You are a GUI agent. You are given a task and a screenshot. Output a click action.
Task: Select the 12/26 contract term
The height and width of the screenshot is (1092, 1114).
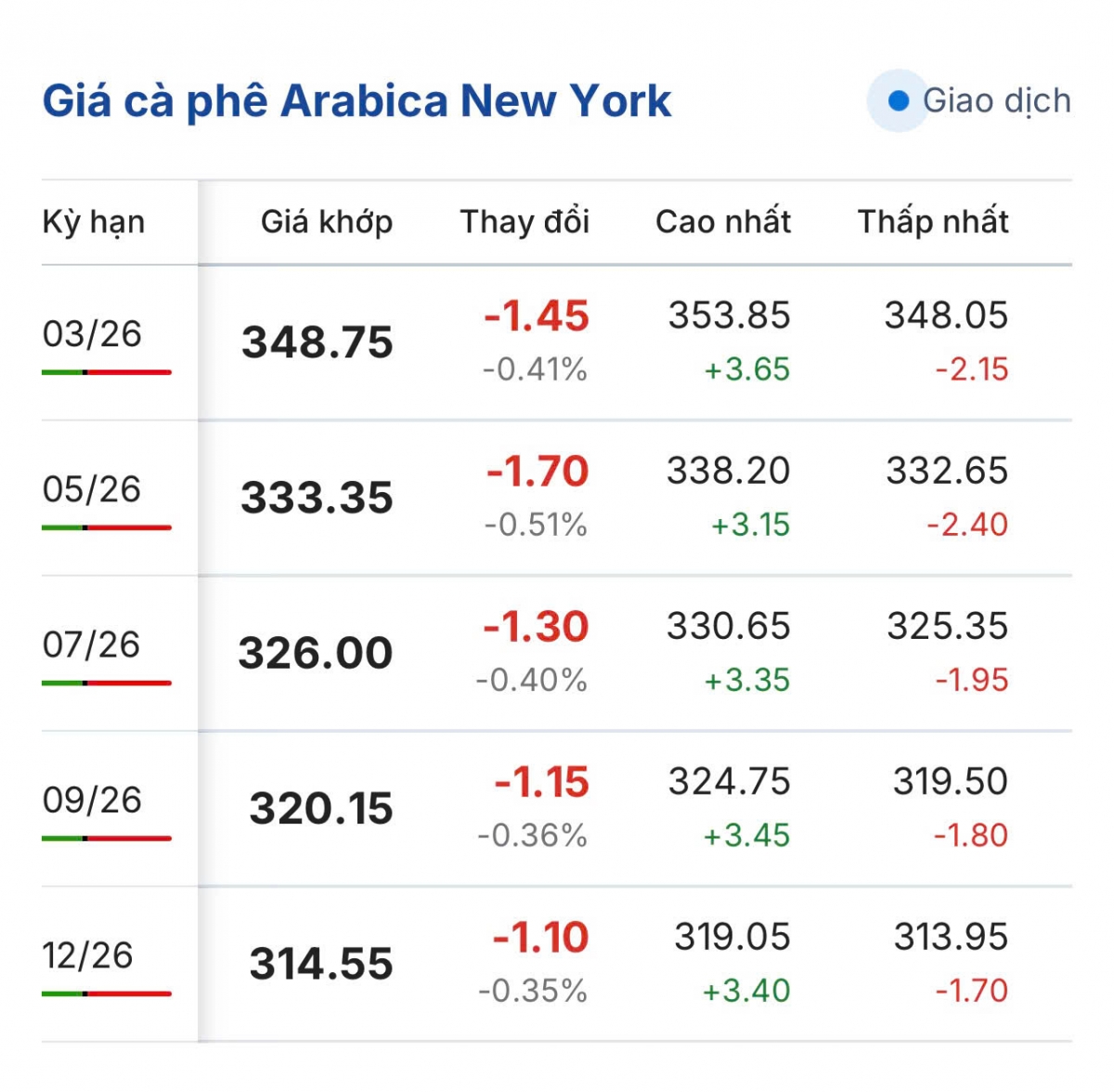tap(88, 955)
